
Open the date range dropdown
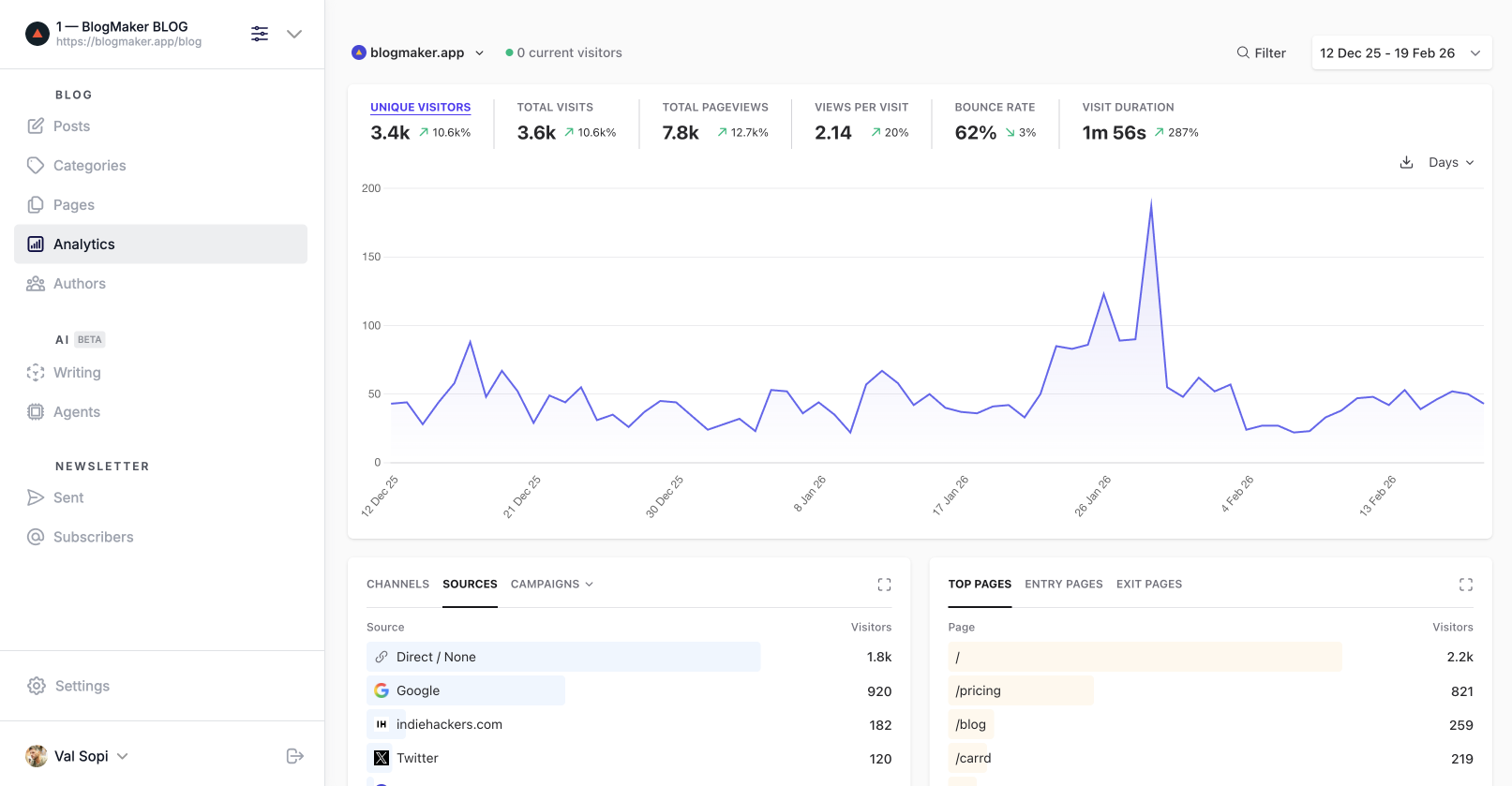tap(1400, 53)
